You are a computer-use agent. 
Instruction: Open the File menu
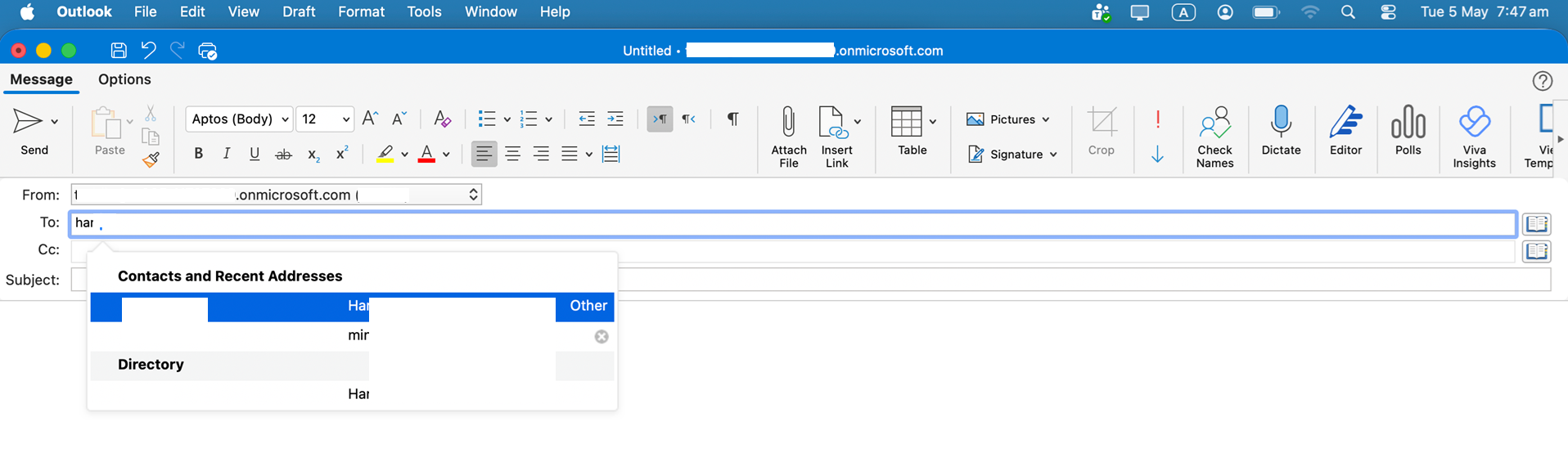pos(145,11)
